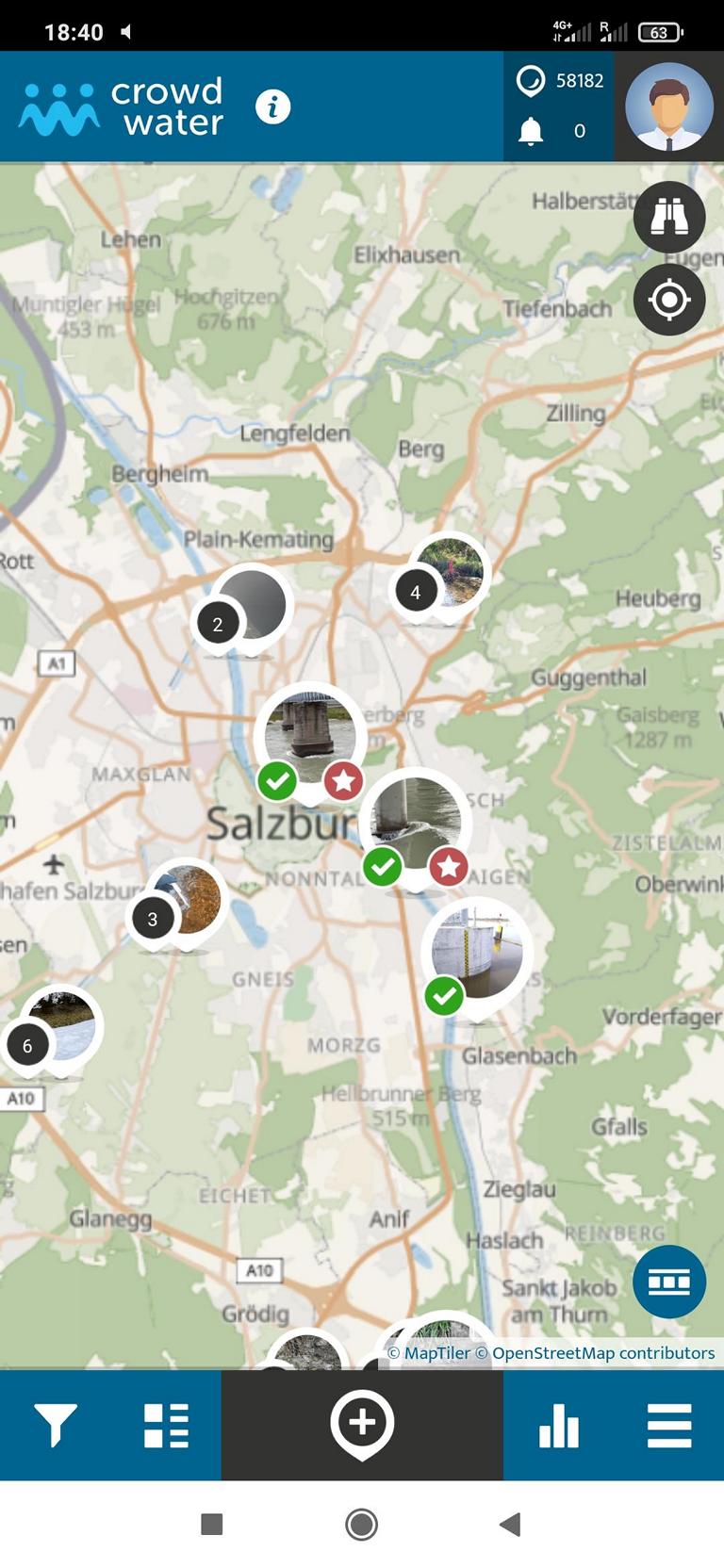Open the filter funnel icon
This screenshot has width=724, height=1568.
point(56,1424)
